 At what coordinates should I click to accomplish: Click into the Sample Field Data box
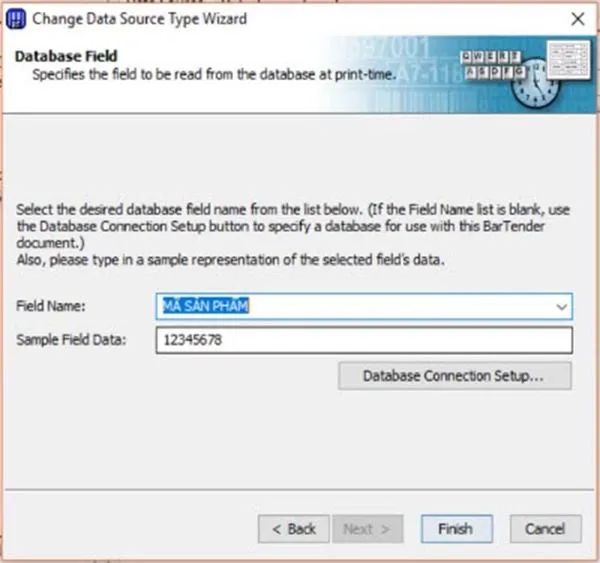coord(363,341)
